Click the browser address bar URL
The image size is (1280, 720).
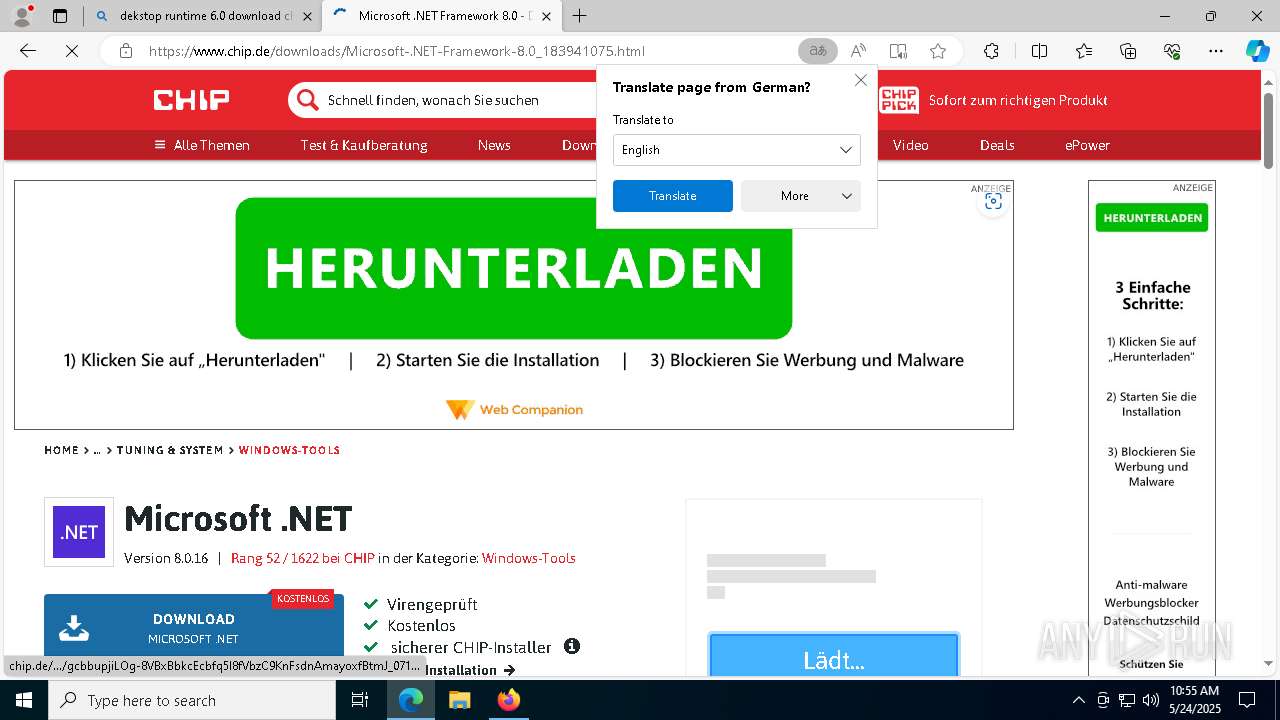click(x=396, y=51)
